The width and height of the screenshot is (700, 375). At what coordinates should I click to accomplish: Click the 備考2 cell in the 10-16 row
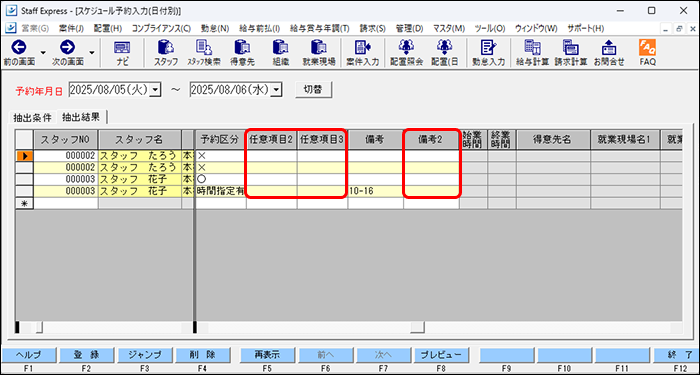tap(431, 192)
